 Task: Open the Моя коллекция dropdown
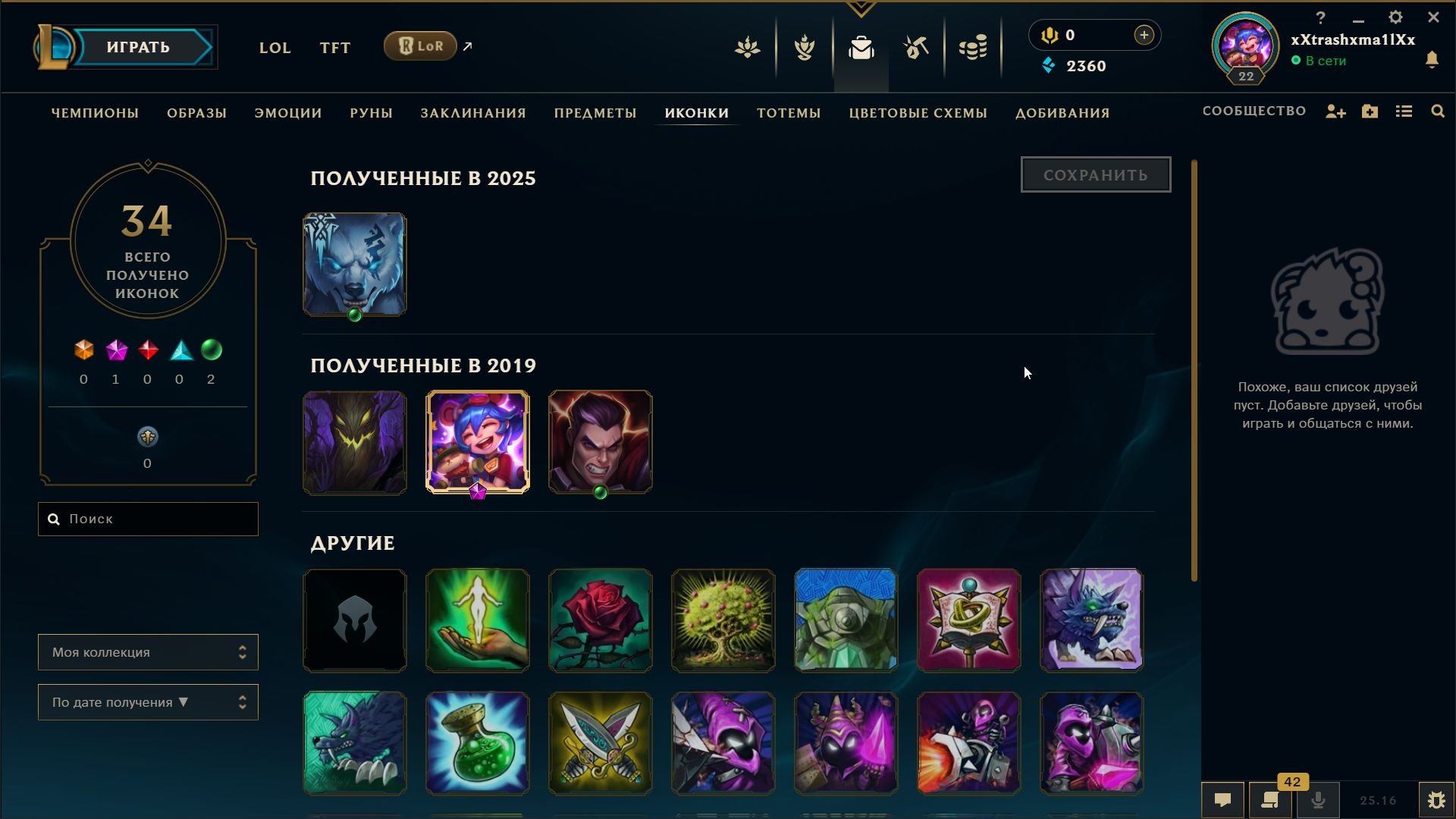pos(148,652)
